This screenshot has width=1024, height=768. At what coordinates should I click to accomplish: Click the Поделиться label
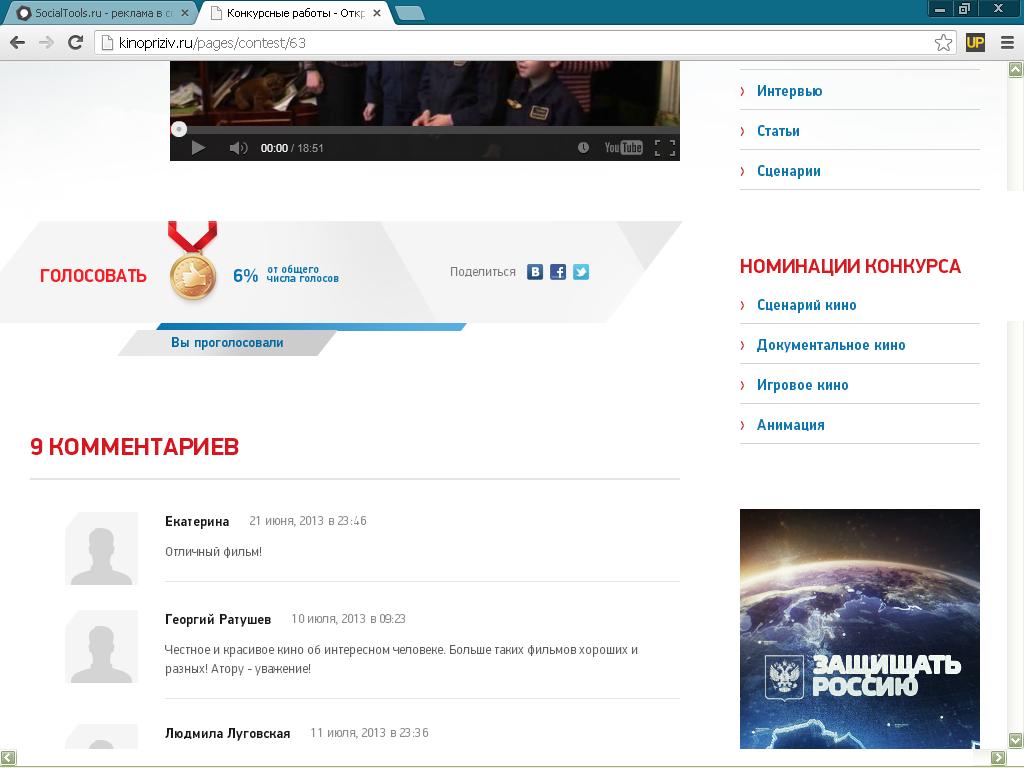point(483,272)
